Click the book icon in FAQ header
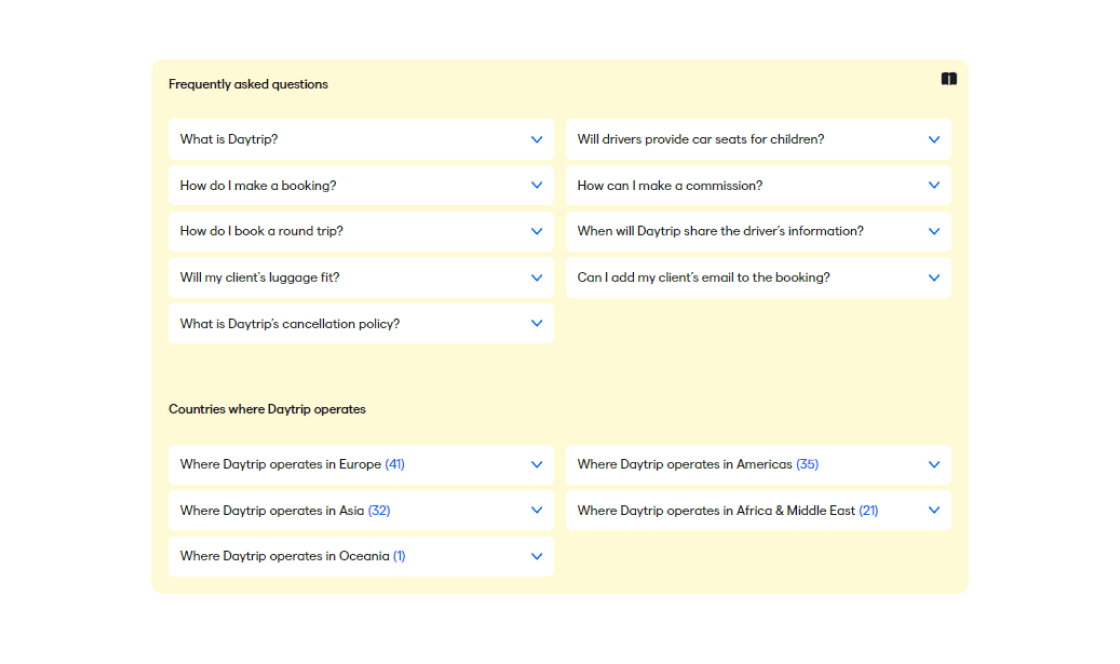The image size is (1120, 664). pyautogui.click(x=949, y=79)
